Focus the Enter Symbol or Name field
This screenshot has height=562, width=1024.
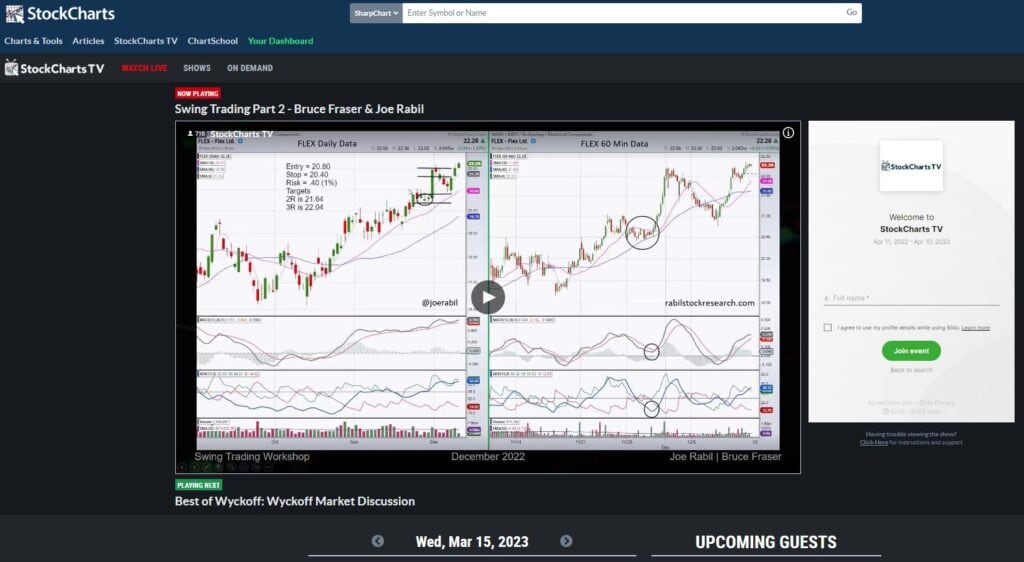(x=622, y=13)
